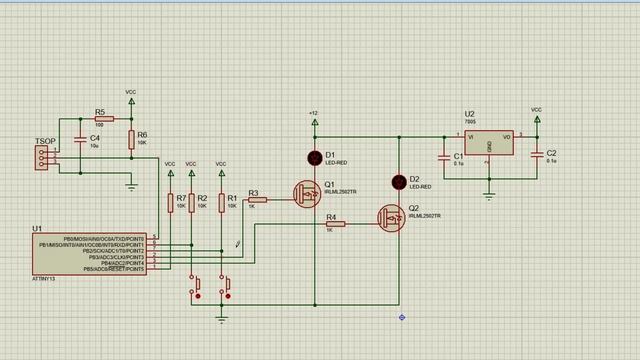Click the LED-RED label beside D2
640x360 pixels.
pos(420,187)
